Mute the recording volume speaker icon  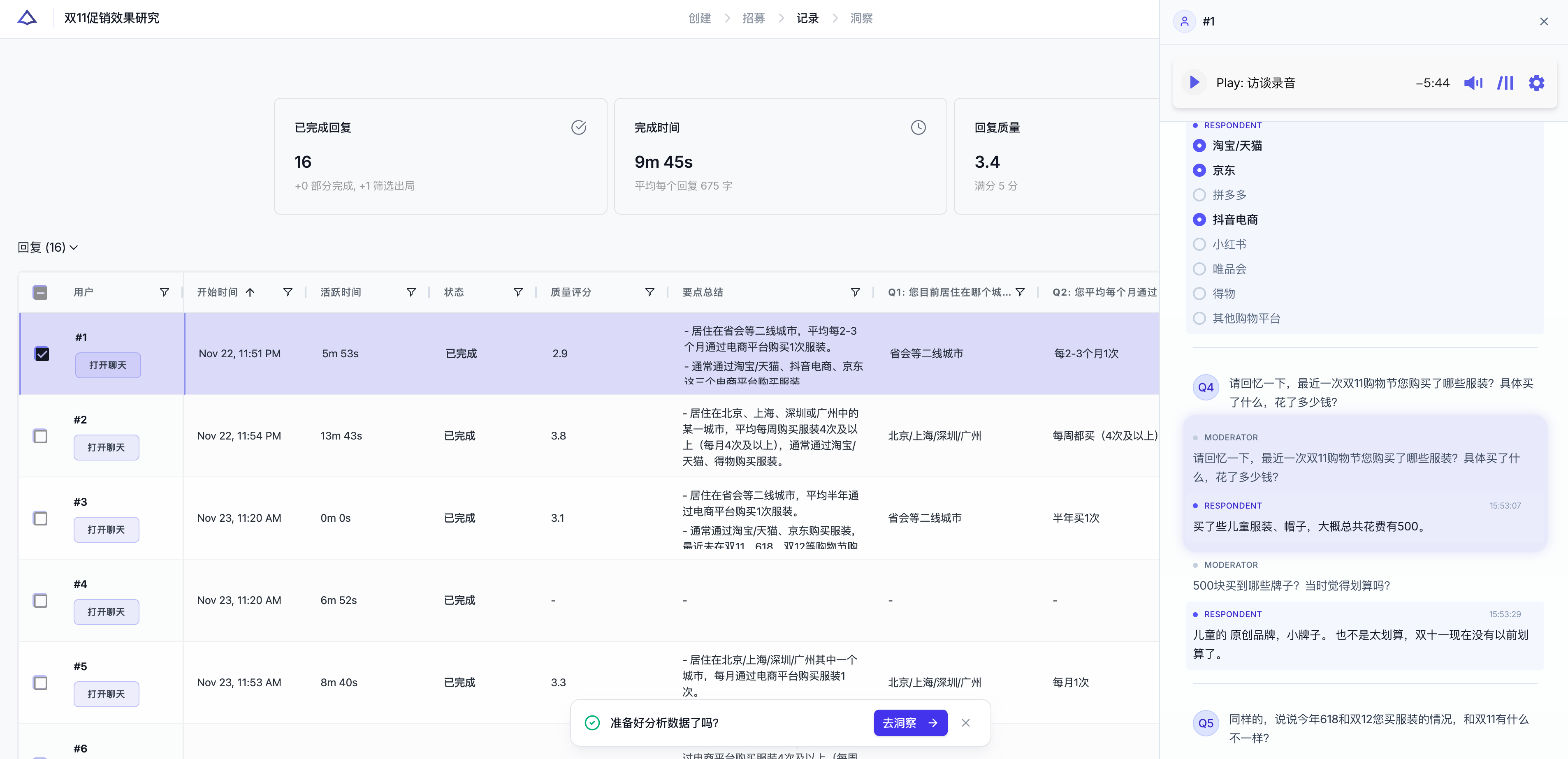tap(1473, 83)
